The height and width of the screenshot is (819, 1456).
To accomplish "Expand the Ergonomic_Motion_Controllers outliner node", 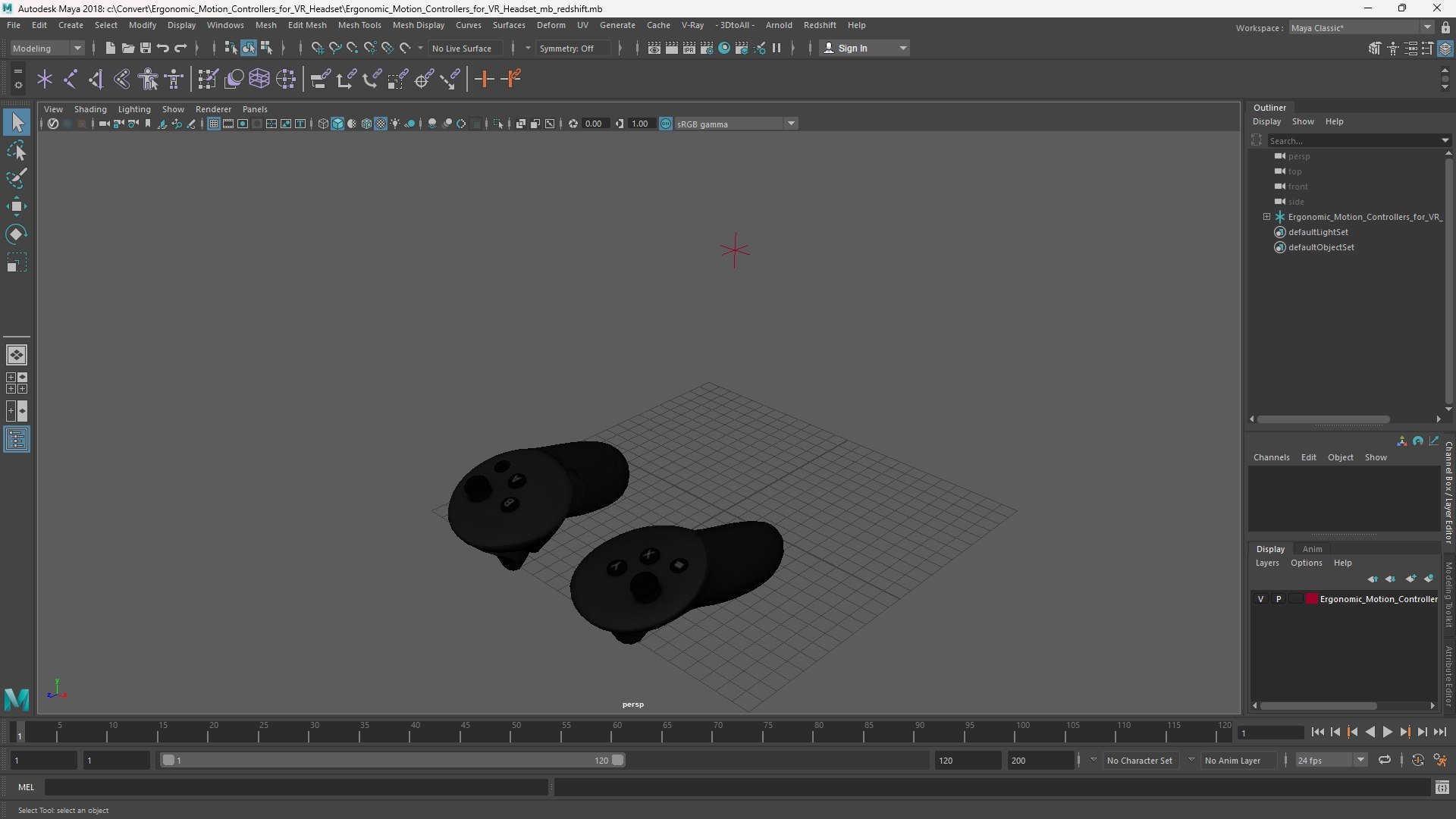I will click(x=1266, y=217).
